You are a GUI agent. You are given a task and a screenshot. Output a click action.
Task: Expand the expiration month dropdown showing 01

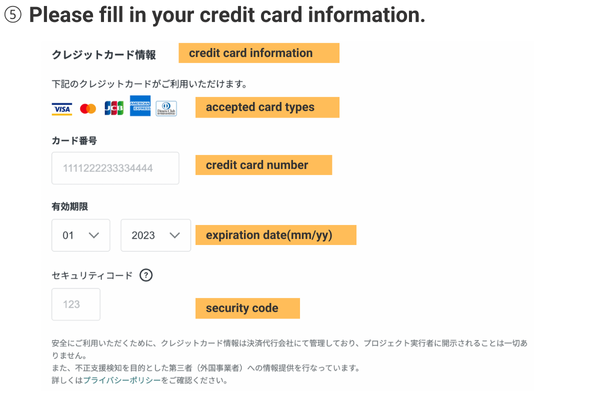tap(81, 236)
